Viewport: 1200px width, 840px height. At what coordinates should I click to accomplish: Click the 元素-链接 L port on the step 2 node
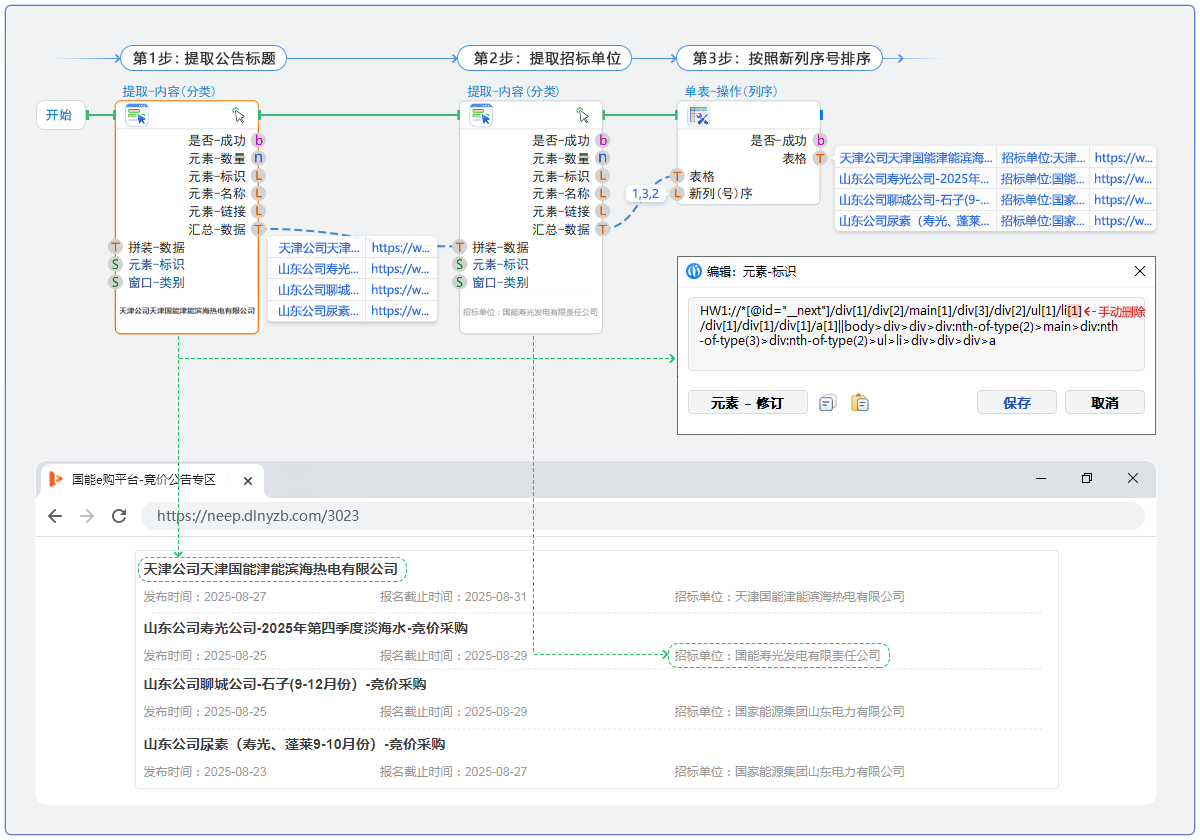pyautogui.click(x=602, y=211)
